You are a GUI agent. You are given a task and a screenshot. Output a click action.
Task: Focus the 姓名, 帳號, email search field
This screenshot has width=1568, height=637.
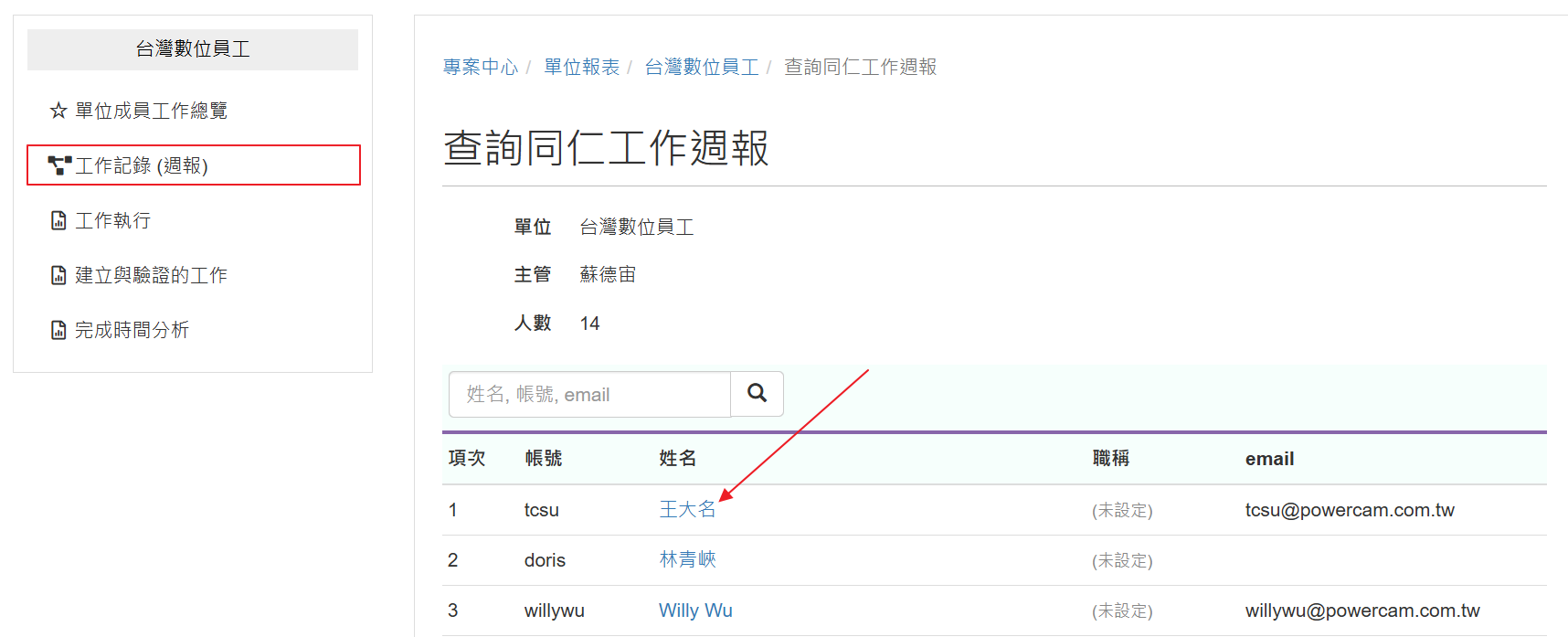(x=589, y=394)
